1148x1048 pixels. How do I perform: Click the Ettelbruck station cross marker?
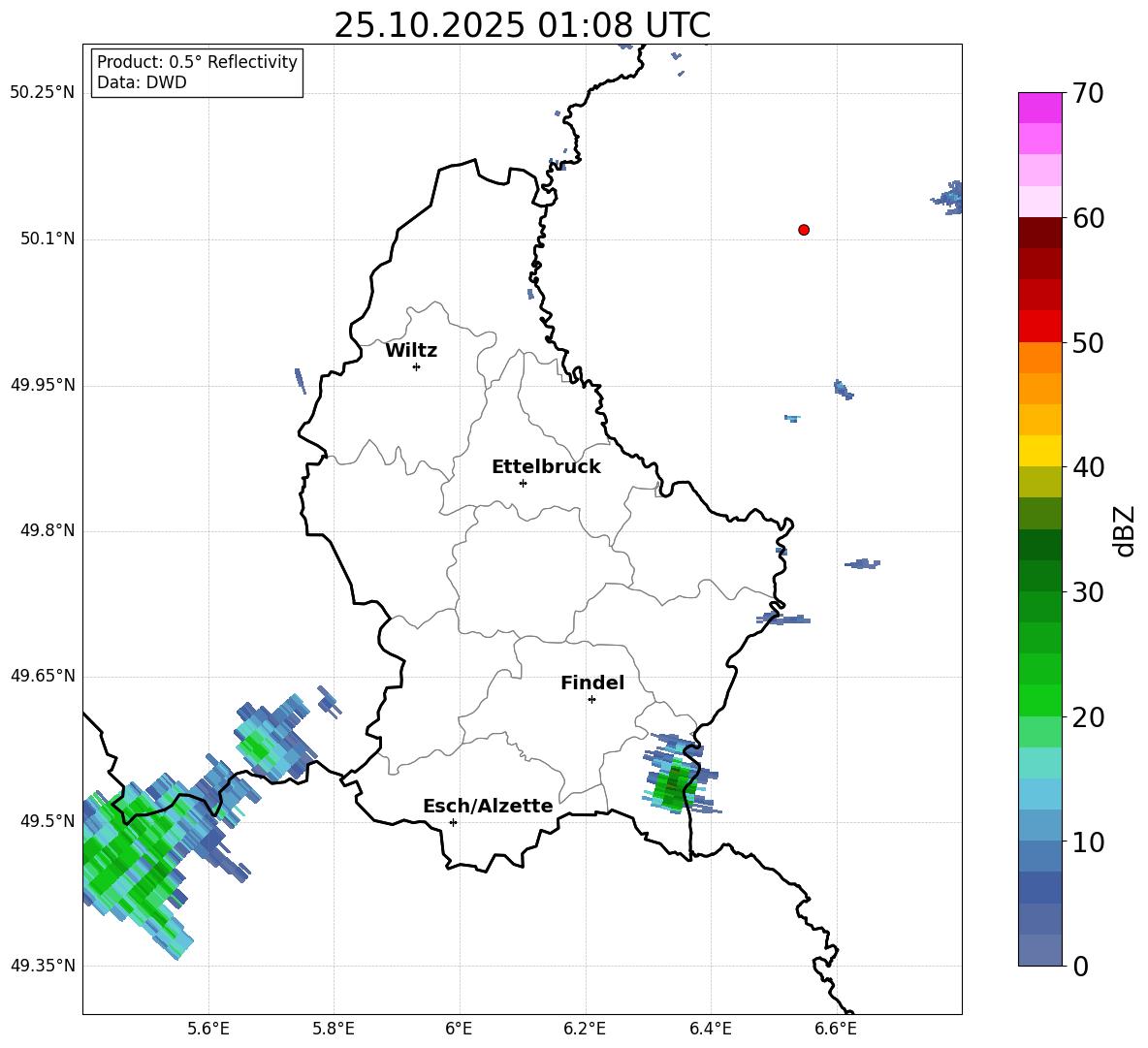pyautogui.click(x=523, y=483)
